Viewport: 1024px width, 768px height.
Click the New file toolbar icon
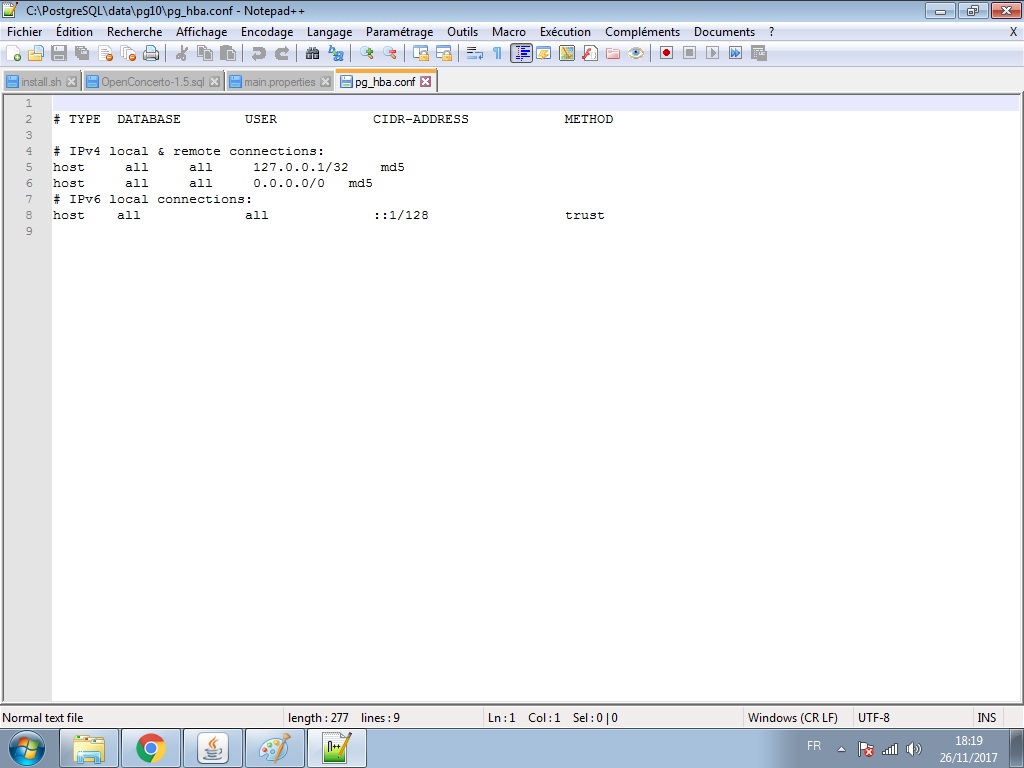tap(14, 53)
